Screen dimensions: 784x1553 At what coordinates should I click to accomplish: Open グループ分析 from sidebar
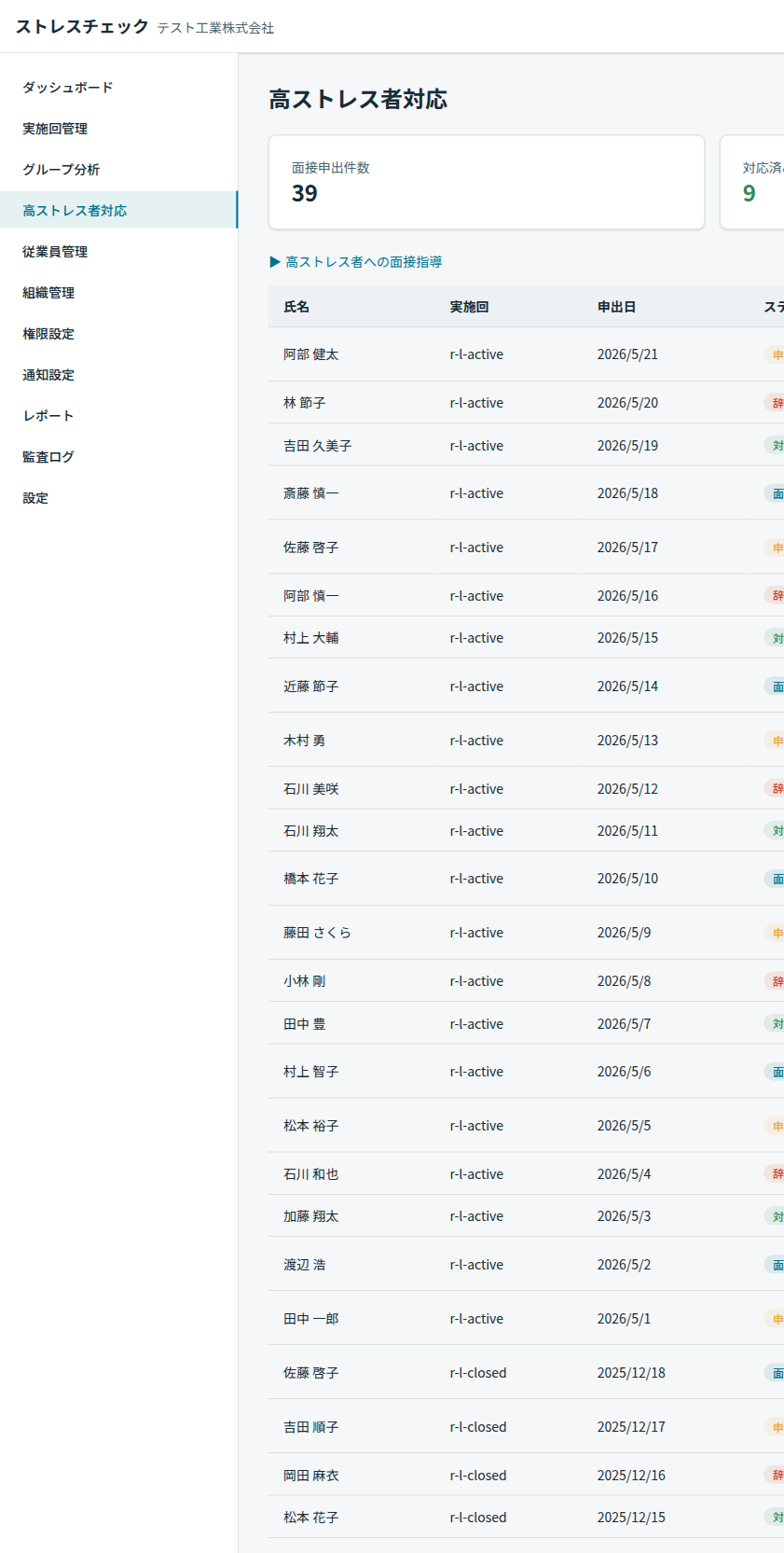(62, 170)
